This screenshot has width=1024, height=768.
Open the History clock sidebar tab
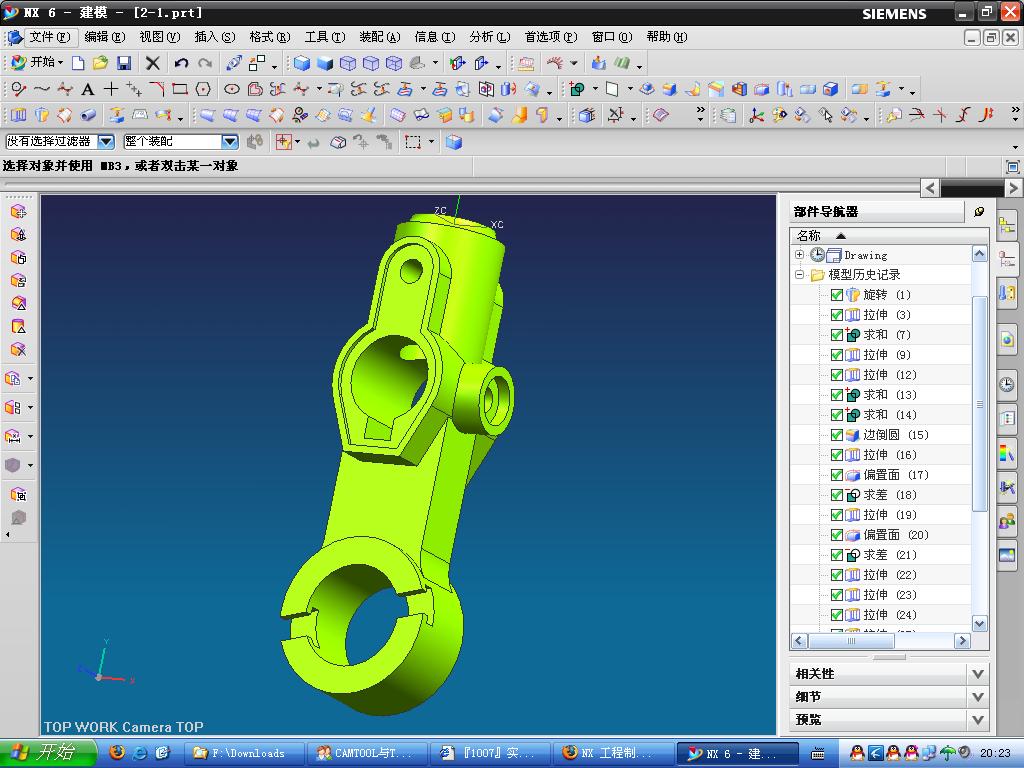coord(1006,384)
